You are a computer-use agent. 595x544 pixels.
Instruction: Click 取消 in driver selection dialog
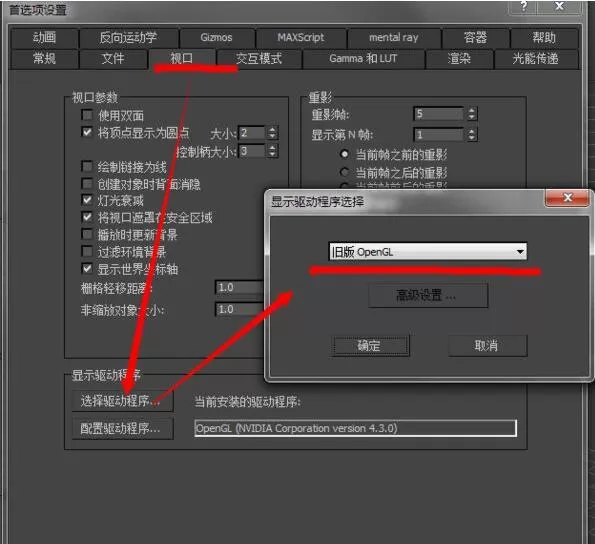pyautogui.click(x=488, y=346)
